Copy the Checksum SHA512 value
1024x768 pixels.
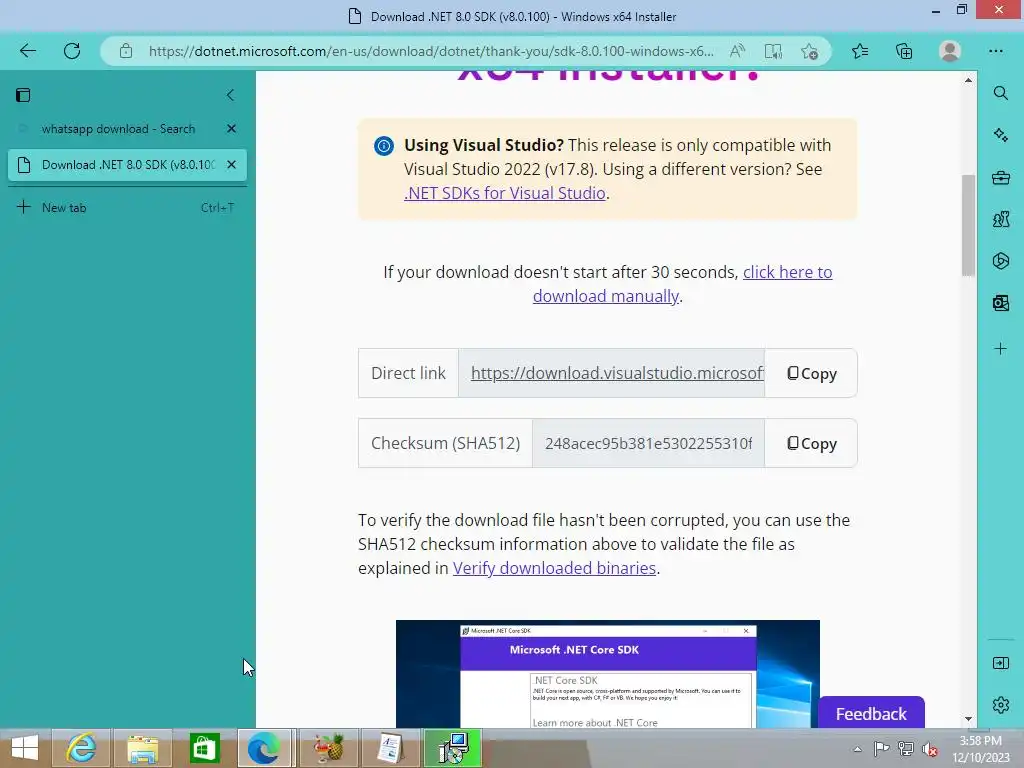[810, 443]
